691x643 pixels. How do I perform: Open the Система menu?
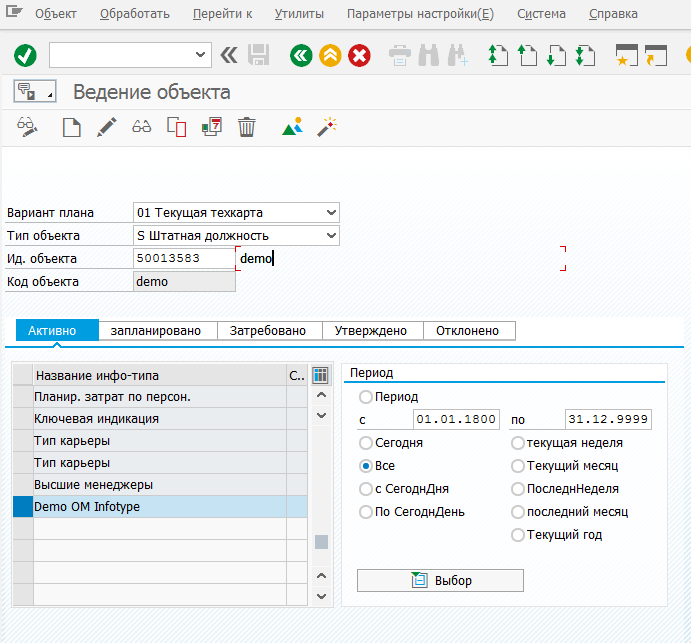pyautogui.click(x=541, y=14)
